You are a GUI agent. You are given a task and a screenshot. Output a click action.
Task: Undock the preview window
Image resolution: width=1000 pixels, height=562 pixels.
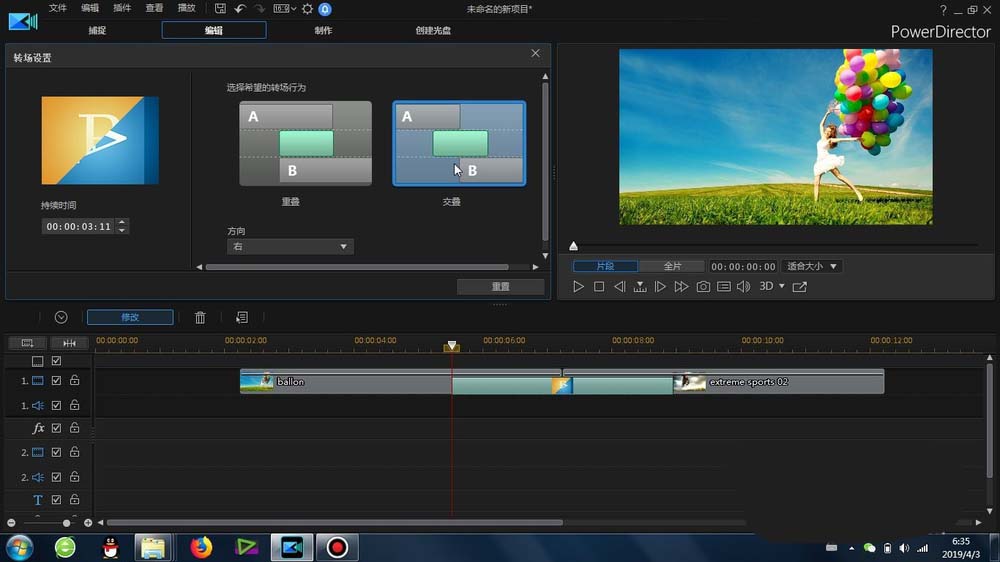pyautogui.click(x=799, y=287)
